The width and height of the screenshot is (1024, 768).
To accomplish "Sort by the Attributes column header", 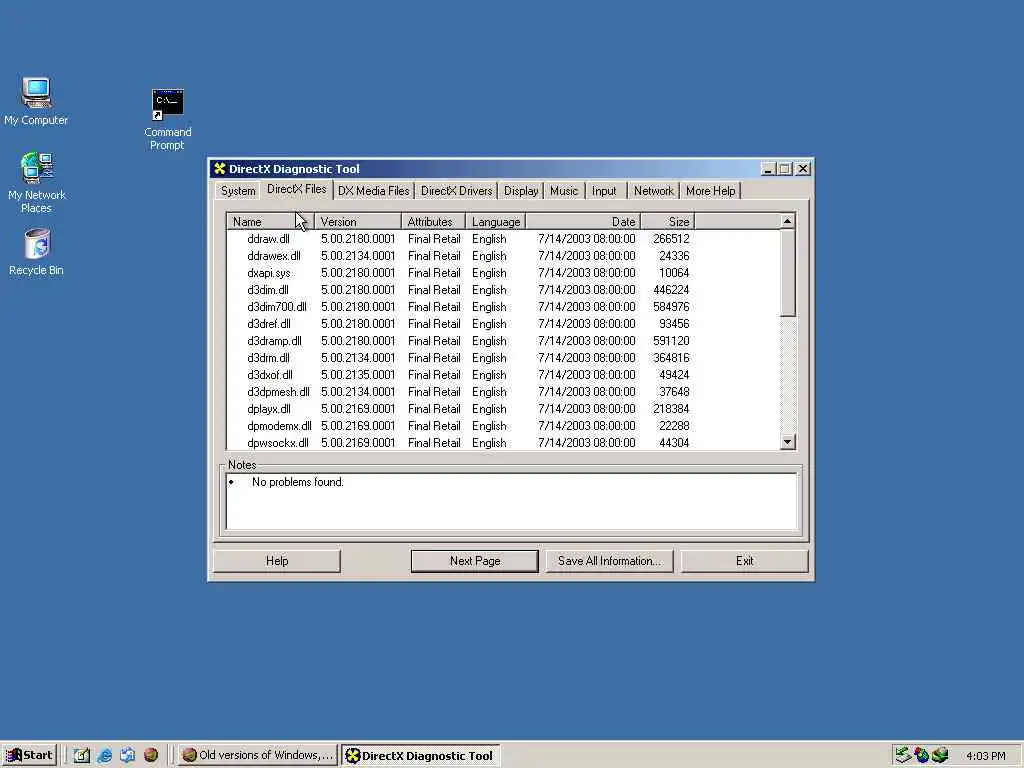I will pyautogui.click(x=434, y=222).
